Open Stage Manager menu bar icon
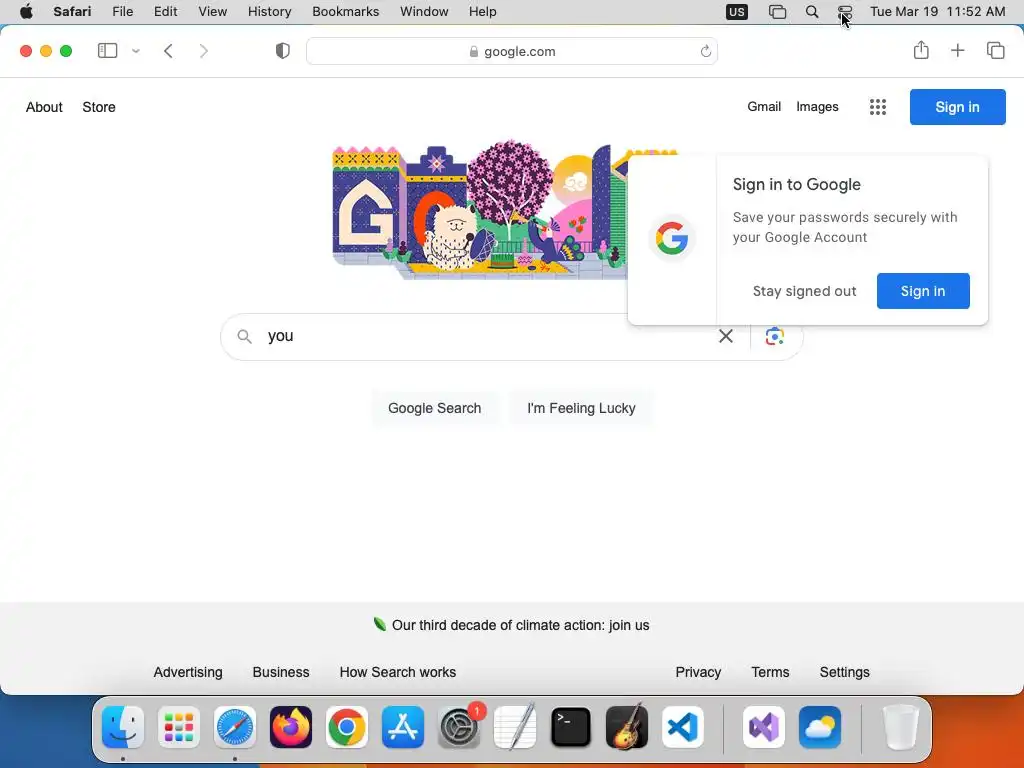This screenshot has width=1024, height=768. [777, 12]
